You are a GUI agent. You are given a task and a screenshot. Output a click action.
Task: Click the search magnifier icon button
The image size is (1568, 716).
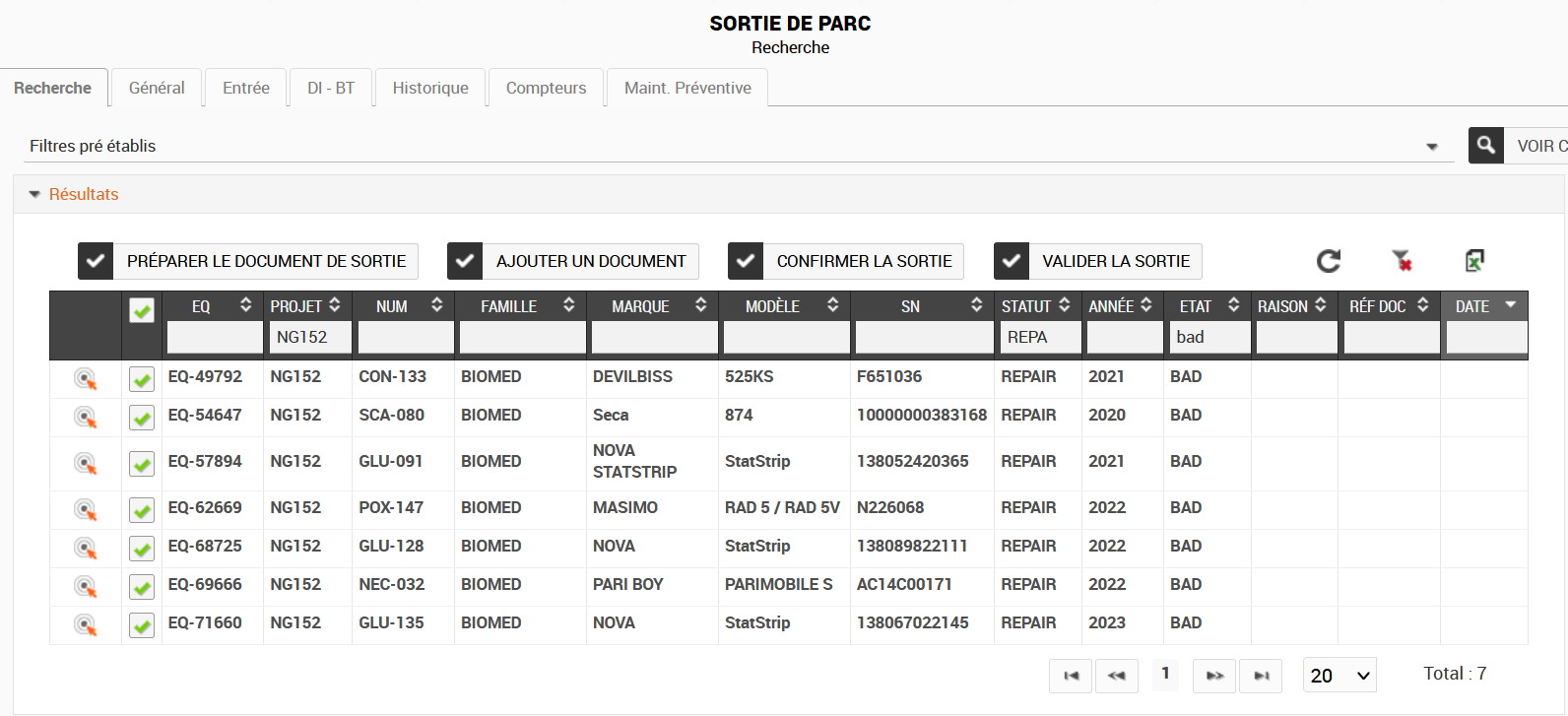1485,146
